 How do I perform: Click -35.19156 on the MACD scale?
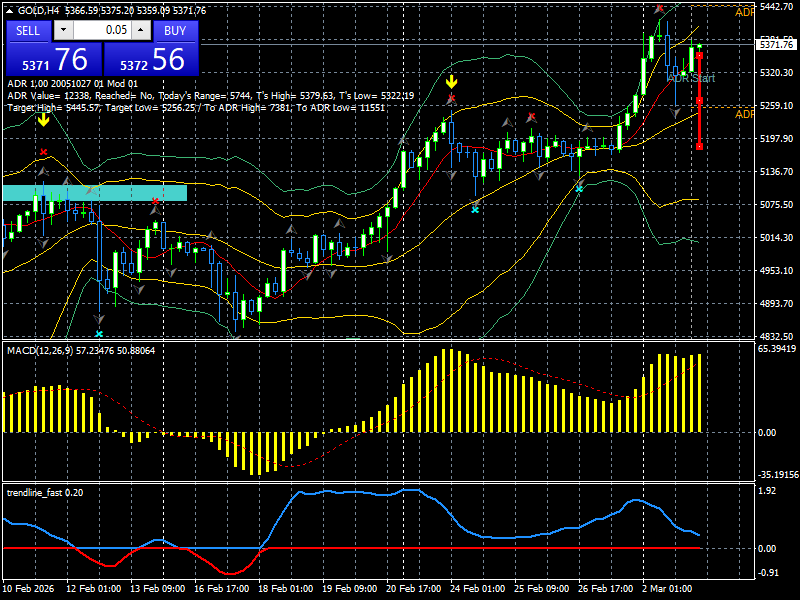pos(778,474)
